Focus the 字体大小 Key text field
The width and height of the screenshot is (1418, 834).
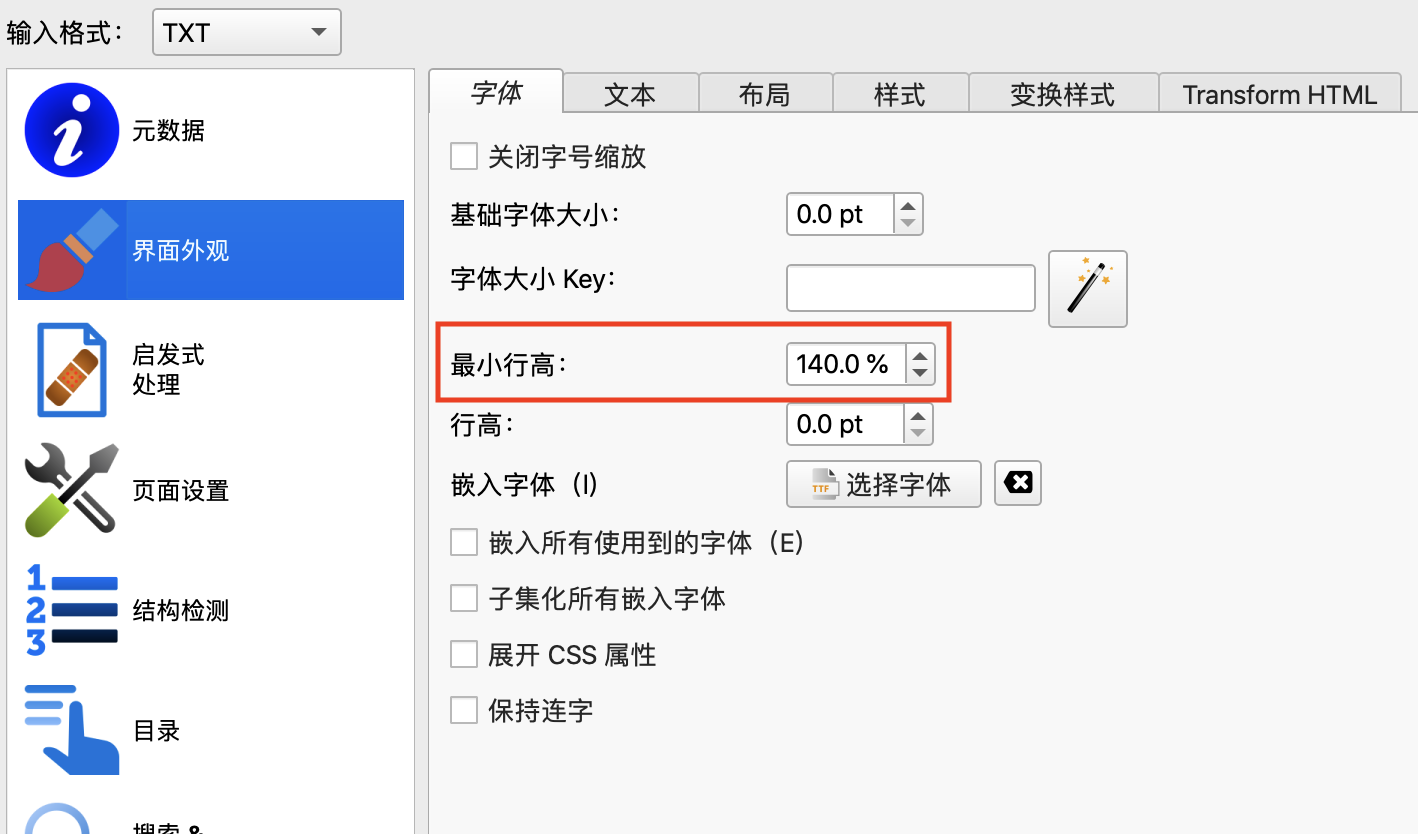coord(910,289)
